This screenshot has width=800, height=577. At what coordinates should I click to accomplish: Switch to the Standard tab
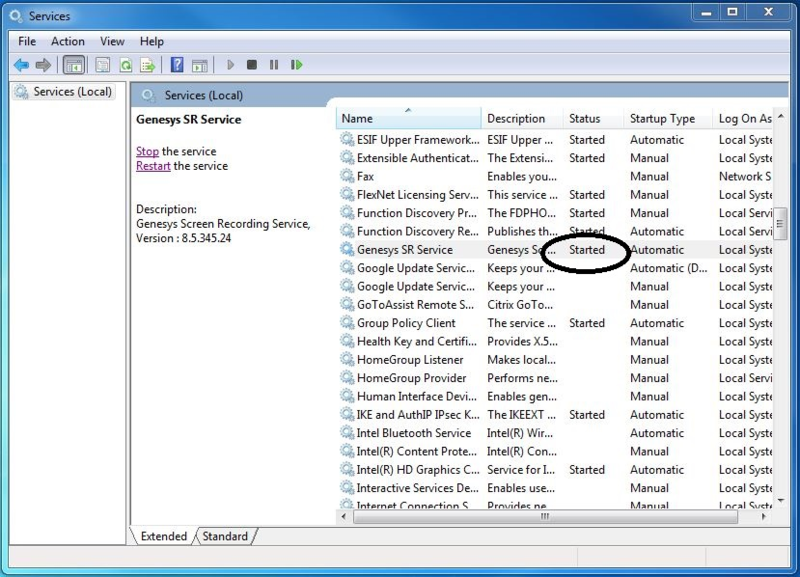click(224, 536)
